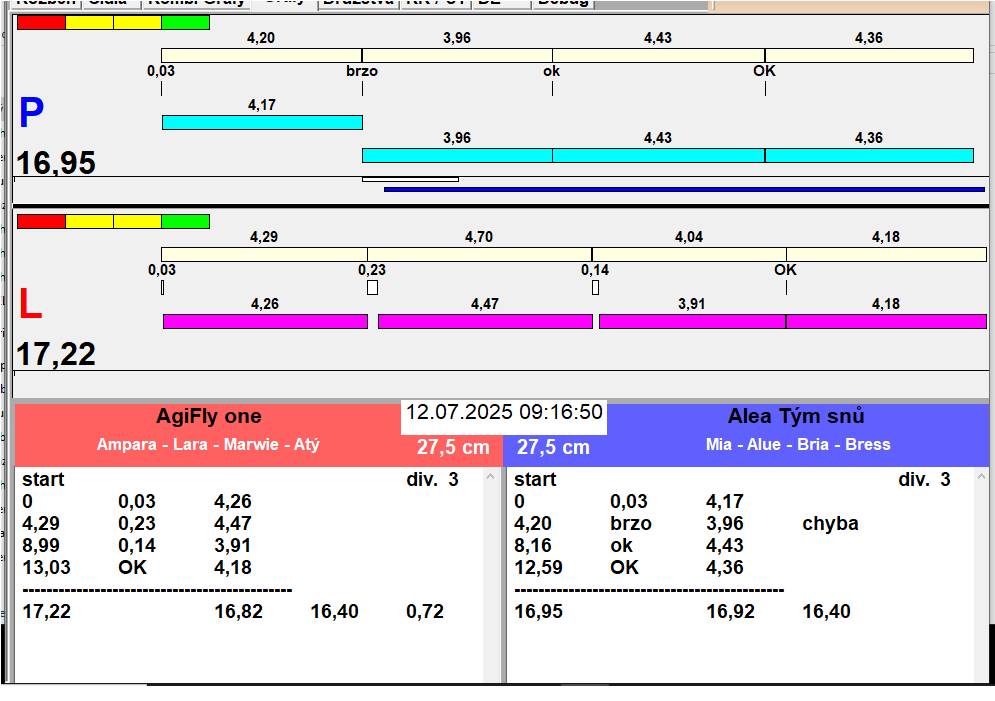Click the Alea Tým snů team header
The width and height of the screenshot is (995, 701).
point(796,417)
